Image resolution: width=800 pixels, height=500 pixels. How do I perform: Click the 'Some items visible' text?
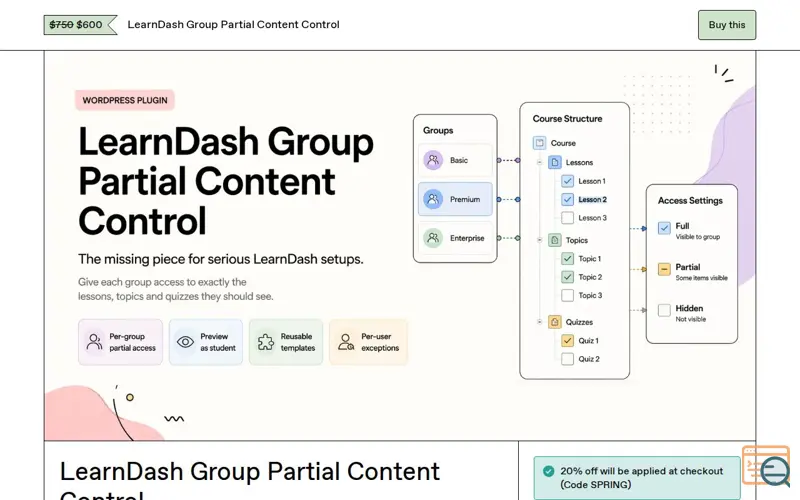[702, 278]
